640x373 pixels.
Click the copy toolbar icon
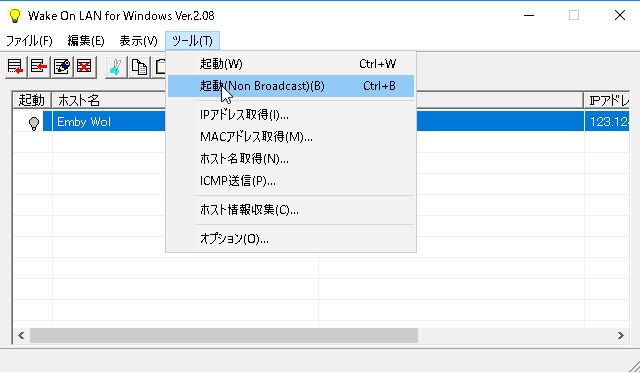coord(139,67)
